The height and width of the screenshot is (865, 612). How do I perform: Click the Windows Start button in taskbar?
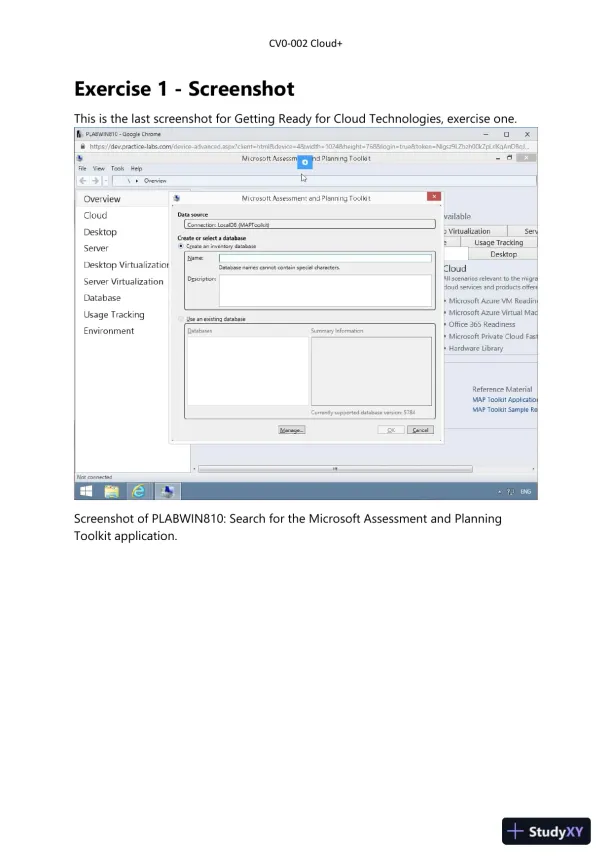point(87,491)
